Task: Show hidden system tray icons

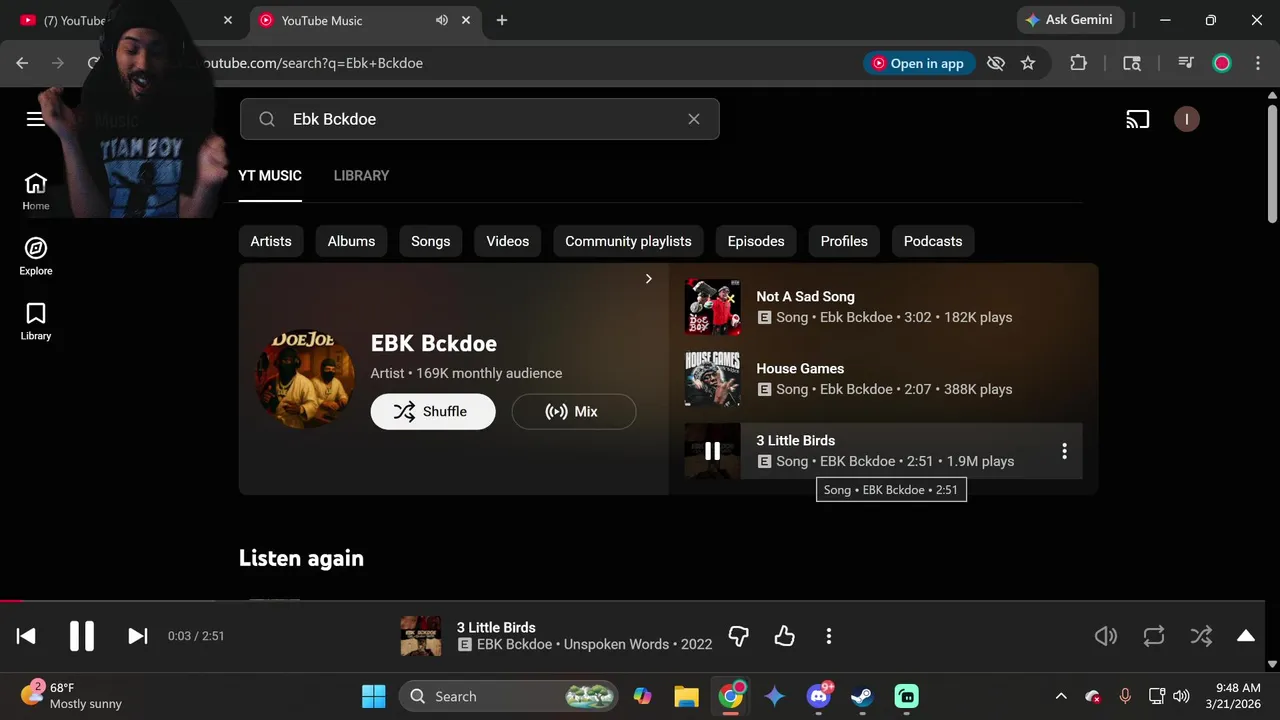Action: tap(1061, 696)
